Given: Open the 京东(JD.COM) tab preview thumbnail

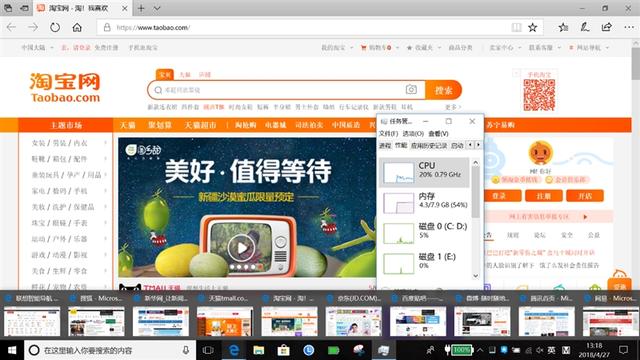Looking at the screenshot, I should [x=353, y=322].
